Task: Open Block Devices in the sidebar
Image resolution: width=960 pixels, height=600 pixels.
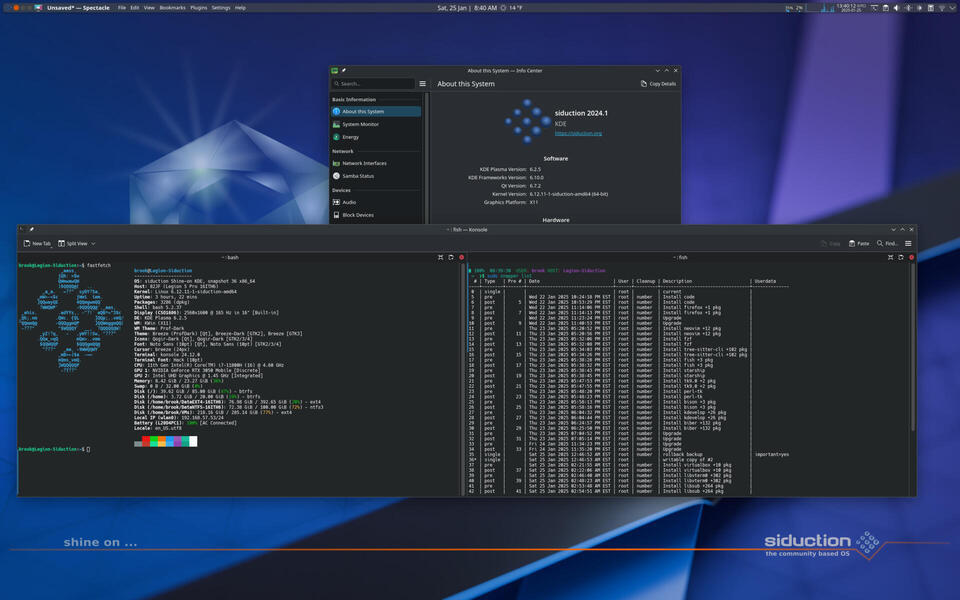Action: [376, 215]
